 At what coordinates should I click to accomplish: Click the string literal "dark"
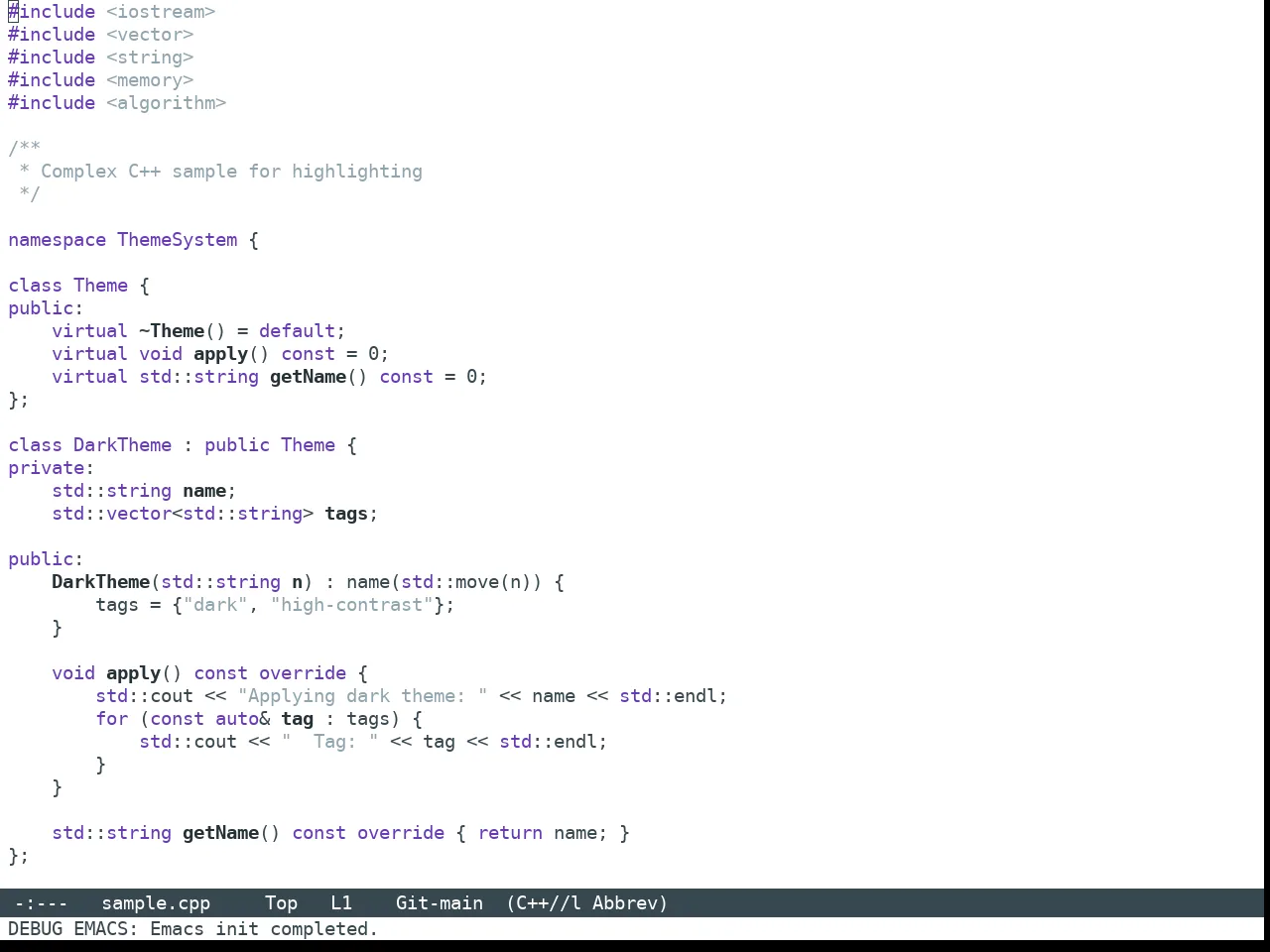point(215,605)
